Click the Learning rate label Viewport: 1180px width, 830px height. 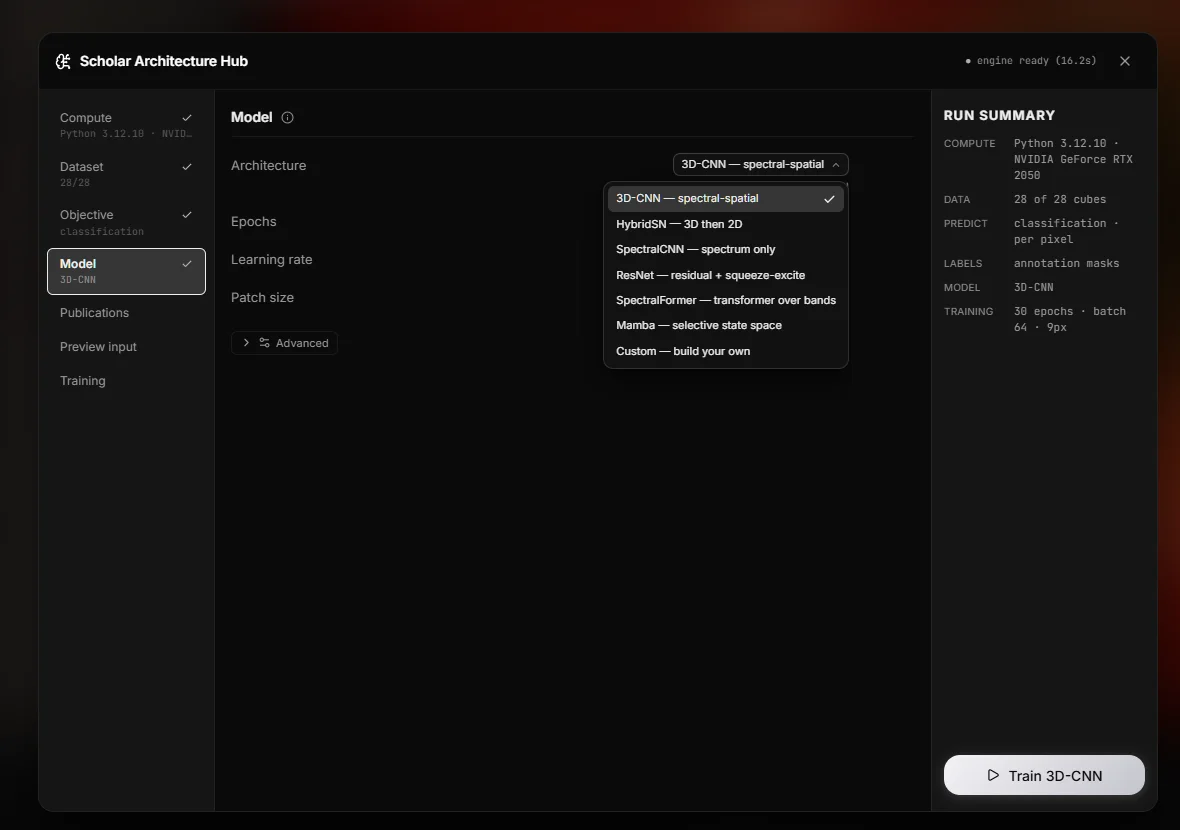(x=272, y=260)
